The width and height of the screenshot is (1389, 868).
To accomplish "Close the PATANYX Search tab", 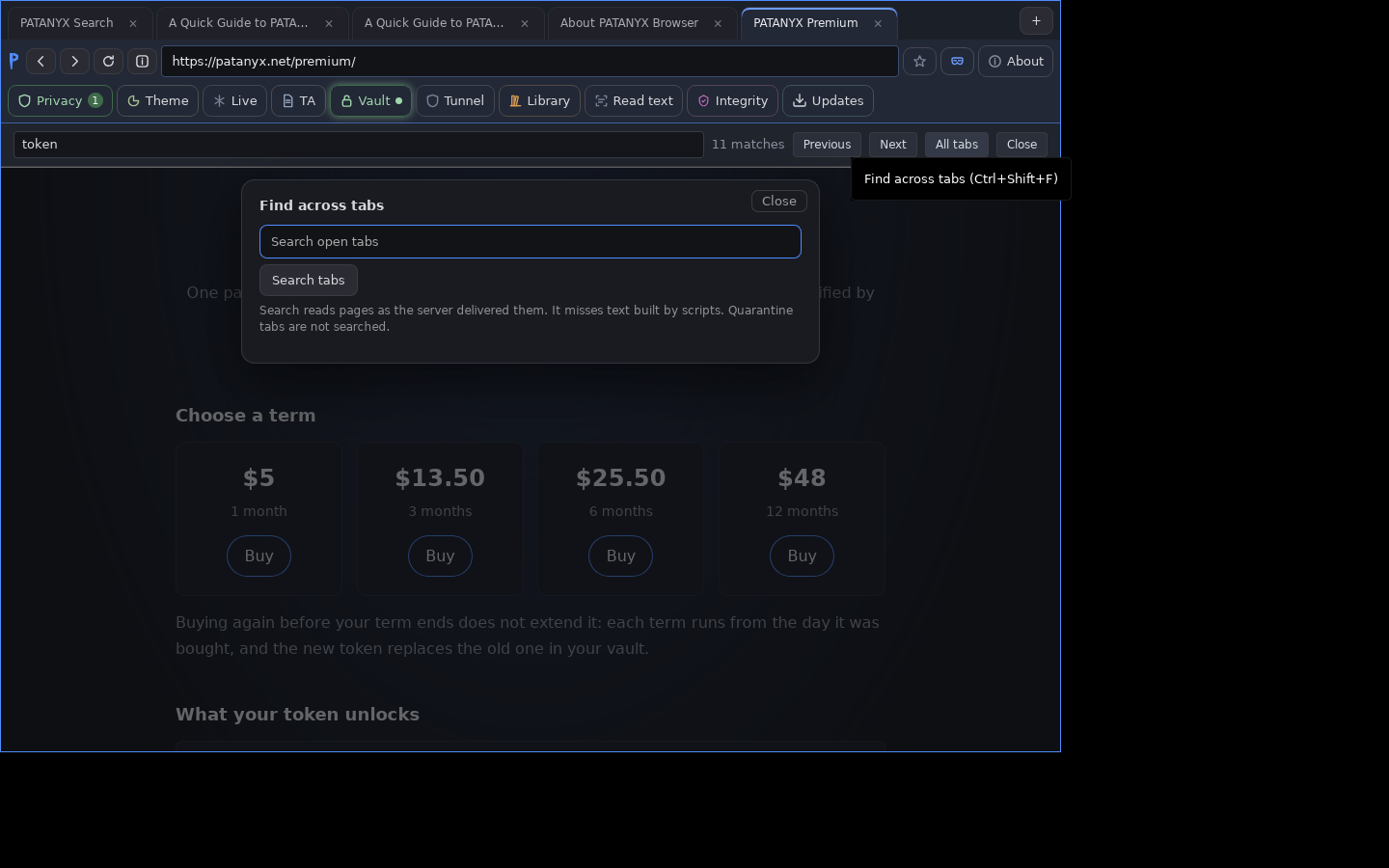I will (133, 23).
